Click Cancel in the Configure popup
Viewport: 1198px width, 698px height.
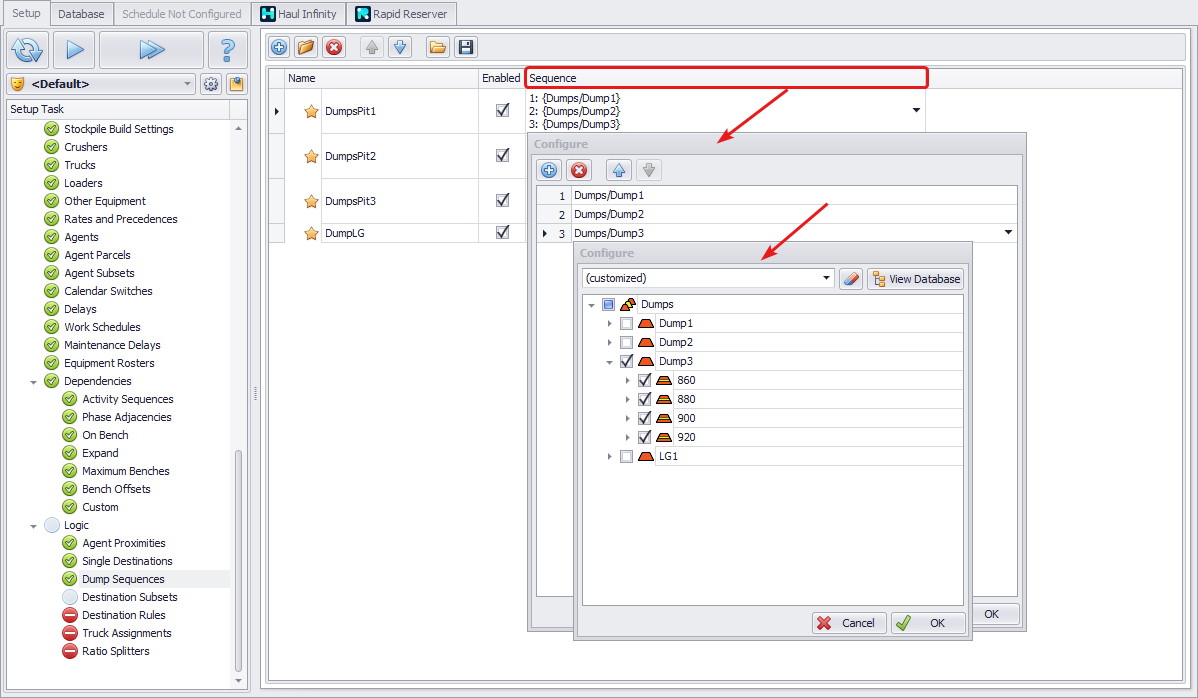point(849,623)
